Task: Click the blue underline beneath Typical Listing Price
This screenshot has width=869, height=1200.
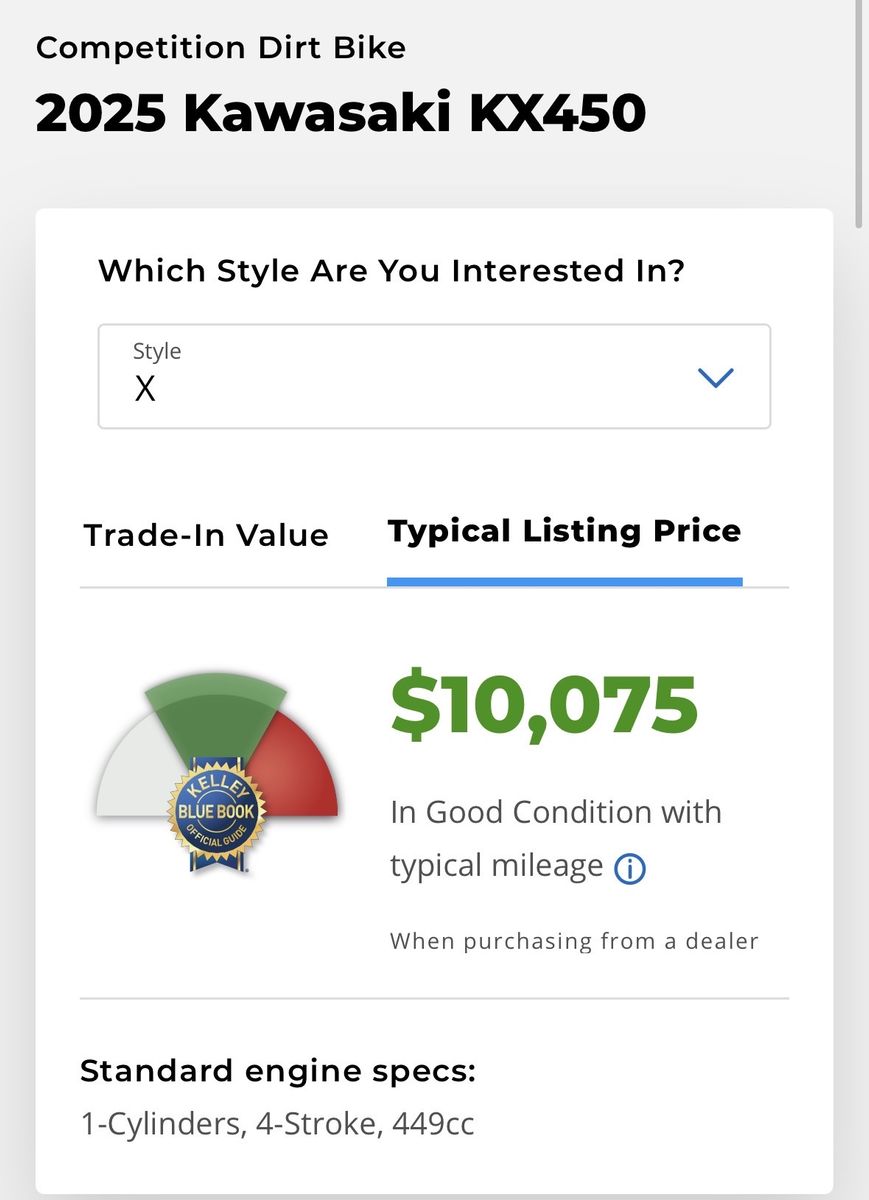Action: tap(564, 581)
